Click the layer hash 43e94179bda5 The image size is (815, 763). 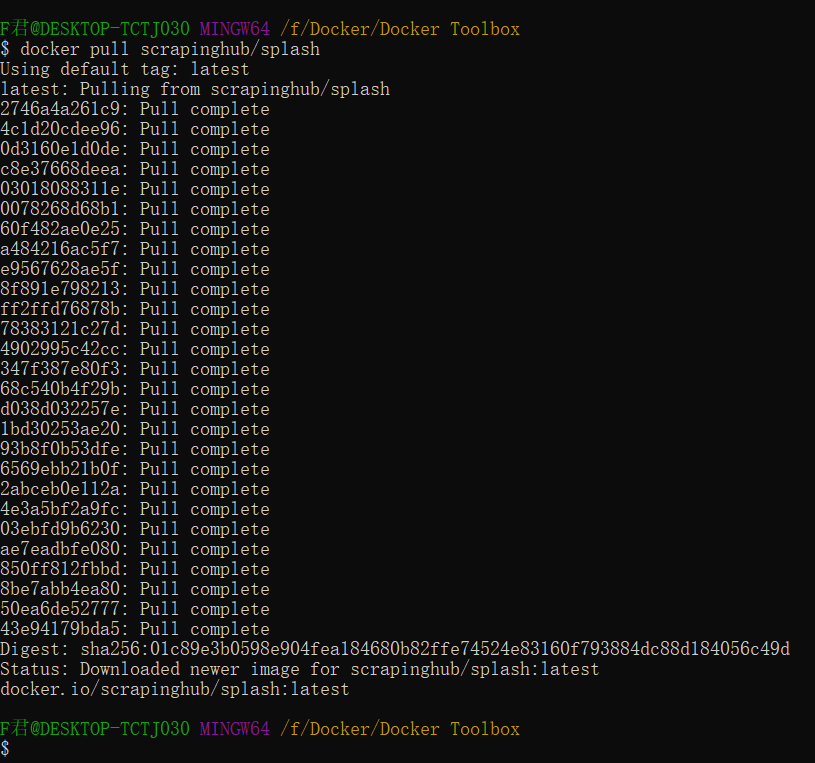coord(55,628)
